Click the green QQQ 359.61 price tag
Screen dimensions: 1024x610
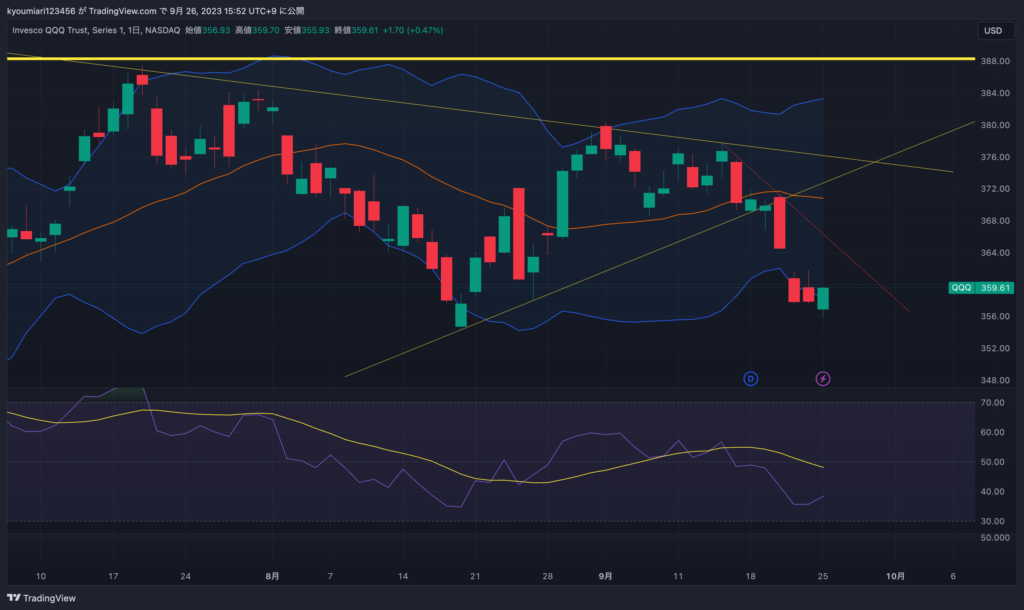tap(981, 287)
